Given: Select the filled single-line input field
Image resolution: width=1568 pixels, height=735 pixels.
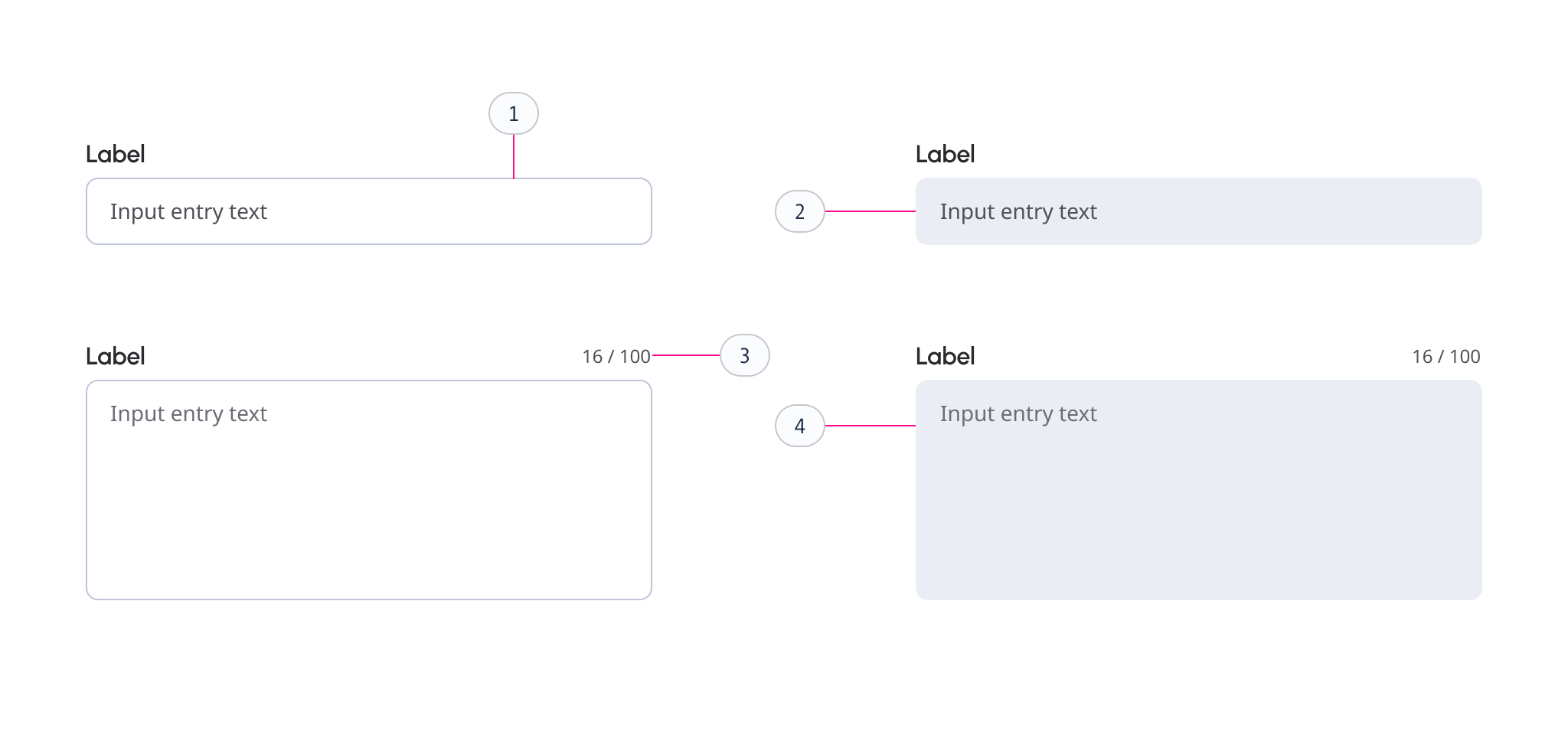Looking at the screenshot, I should coord(1198,211).
